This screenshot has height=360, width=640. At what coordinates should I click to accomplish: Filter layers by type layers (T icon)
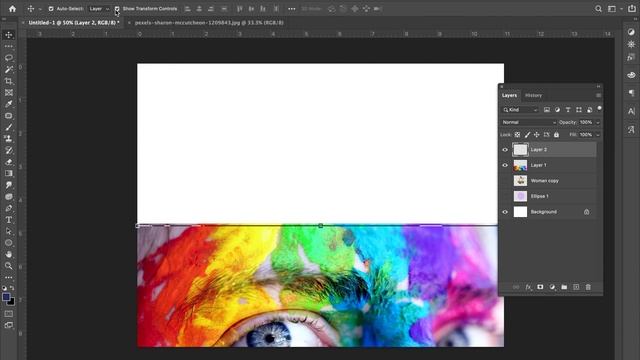[x=568, y=110]
